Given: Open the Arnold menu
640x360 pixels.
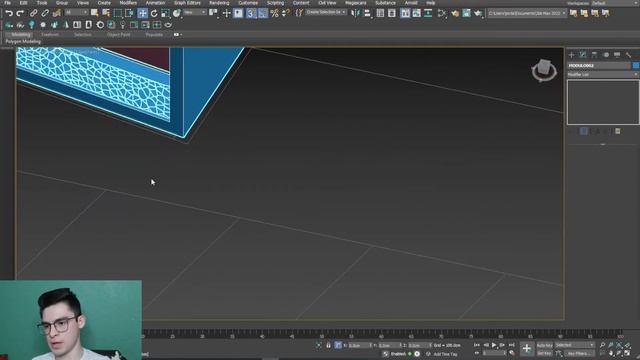Looking at the screenshot, I should pos(411,3).
